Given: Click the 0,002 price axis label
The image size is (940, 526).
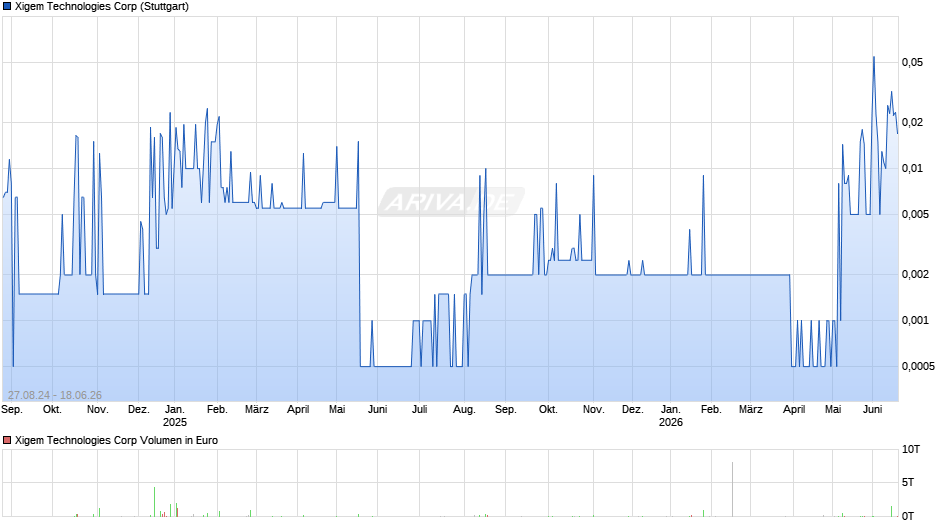Looking at the screenshot, I should pyautogui.click(x=915, y=274).
